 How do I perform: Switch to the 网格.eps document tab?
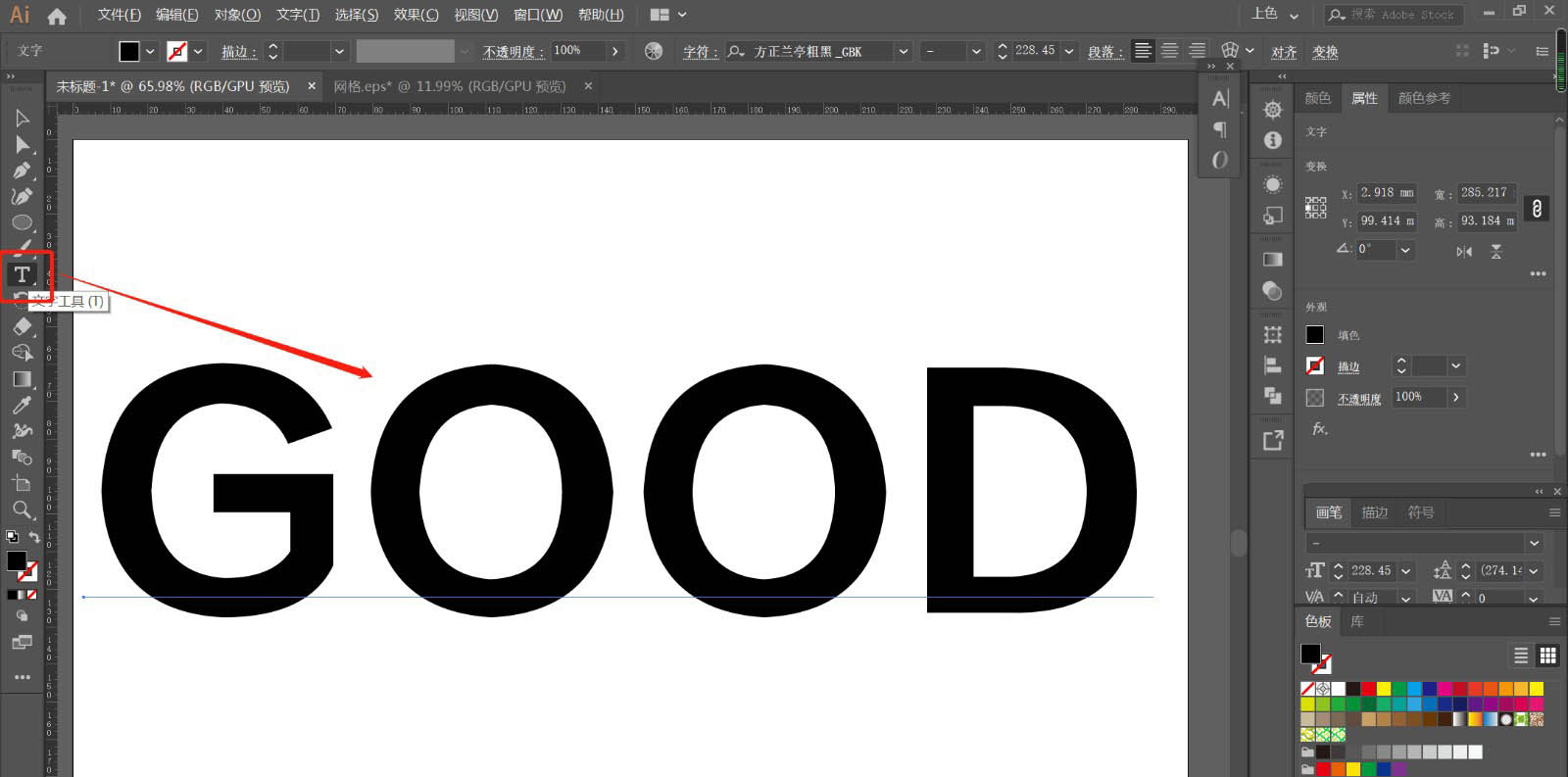tap(450, 86)
